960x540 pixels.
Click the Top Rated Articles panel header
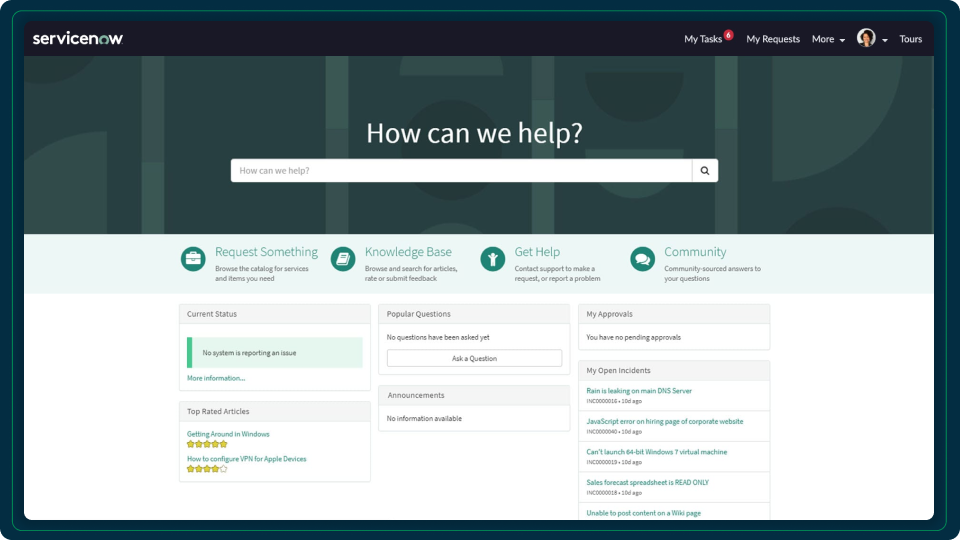[275, 411]
